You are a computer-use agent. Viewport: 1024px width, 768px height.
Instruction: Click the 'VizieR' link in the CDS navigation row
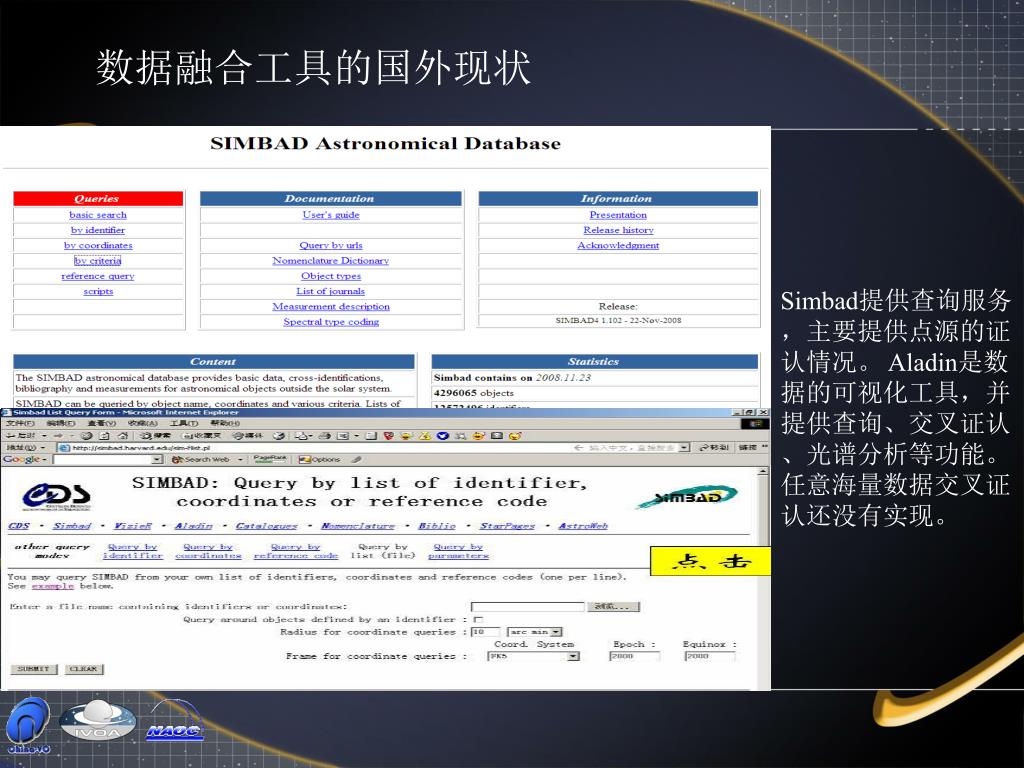(133, 526)
